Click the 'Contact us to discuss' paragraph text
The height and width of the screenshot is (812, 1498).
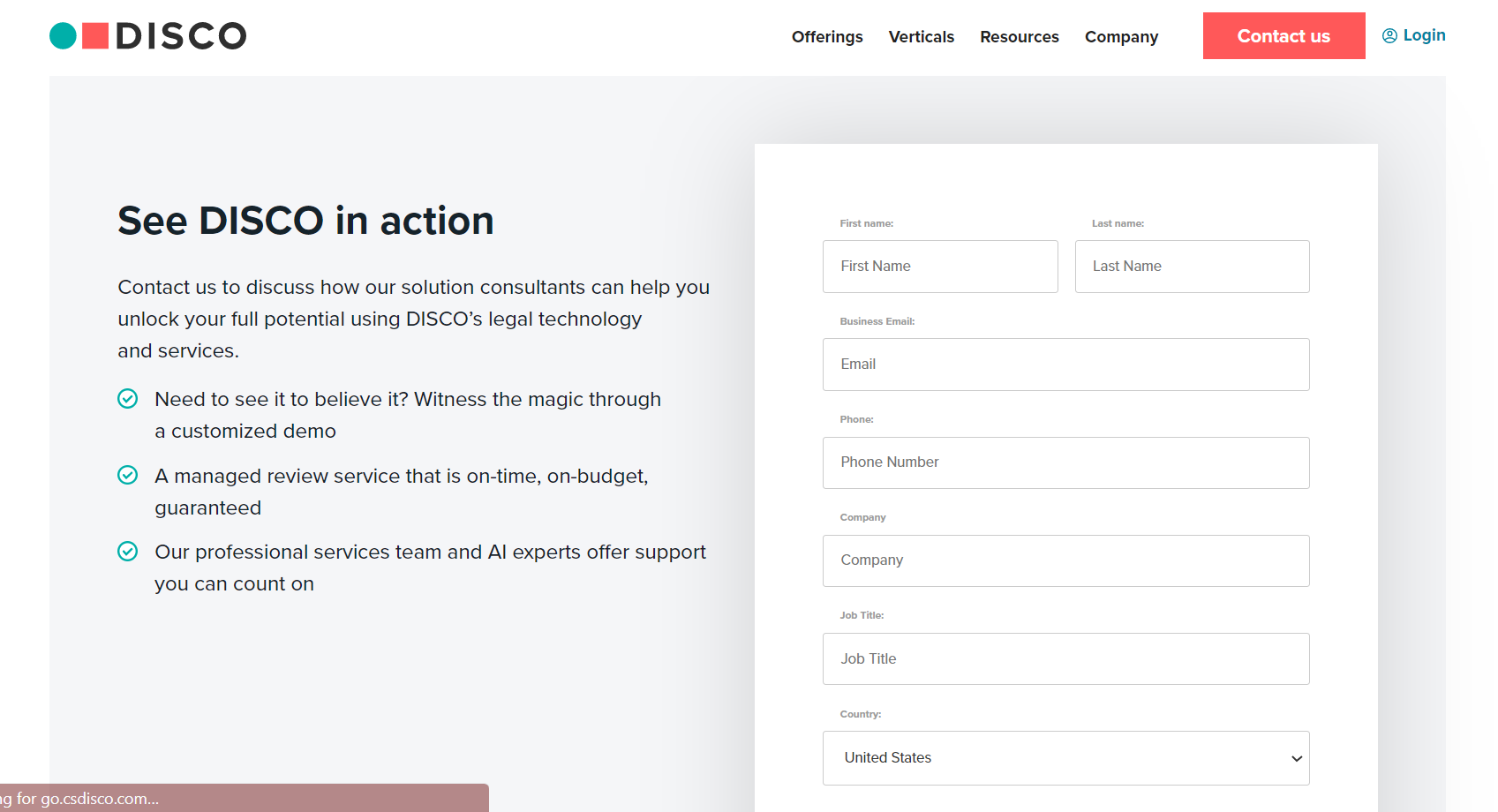(413, 319)
